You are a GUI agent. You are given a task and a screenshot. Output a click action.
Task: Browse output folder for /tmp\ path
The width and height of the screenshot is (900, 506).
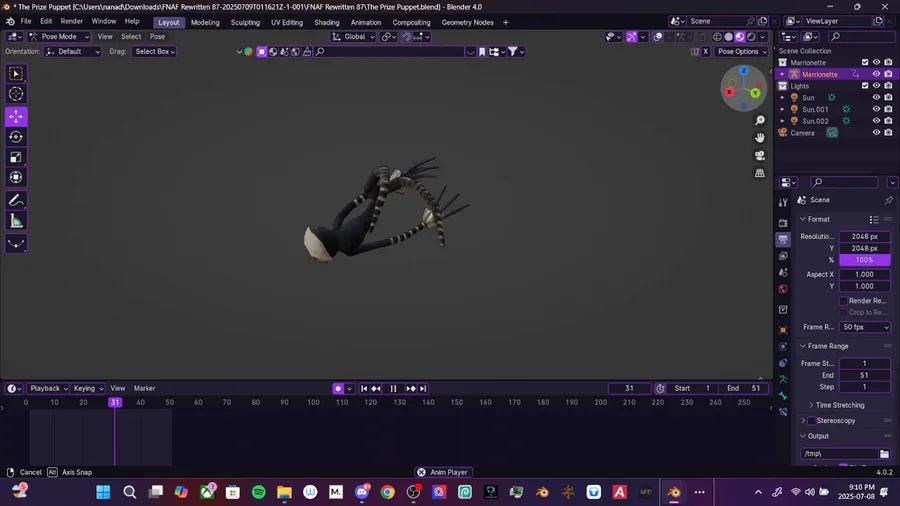coord(884,454)
